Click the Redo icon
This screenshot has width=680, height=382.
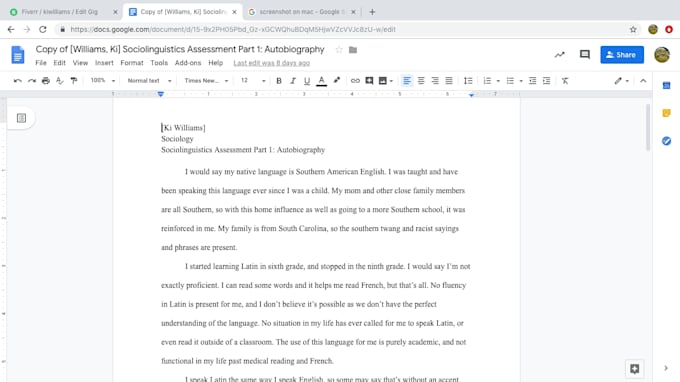(x=32, y=81)
